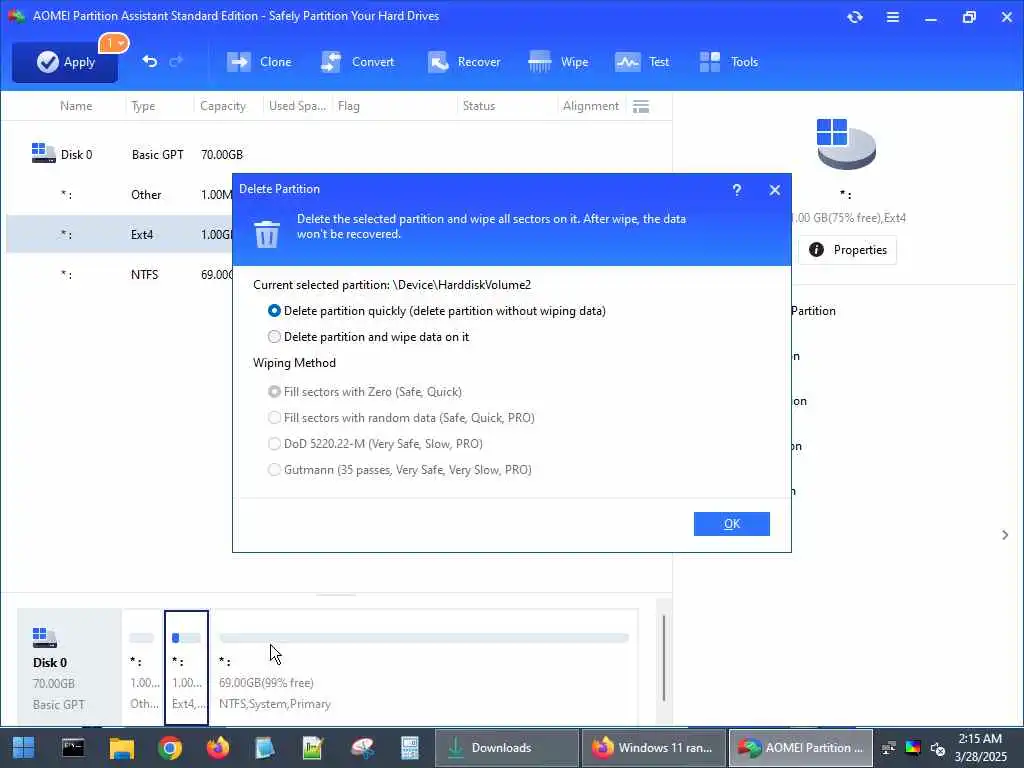Sort by Capacity column header
The width and height of the screenshot is (1024, 768).
pos(223,106)
